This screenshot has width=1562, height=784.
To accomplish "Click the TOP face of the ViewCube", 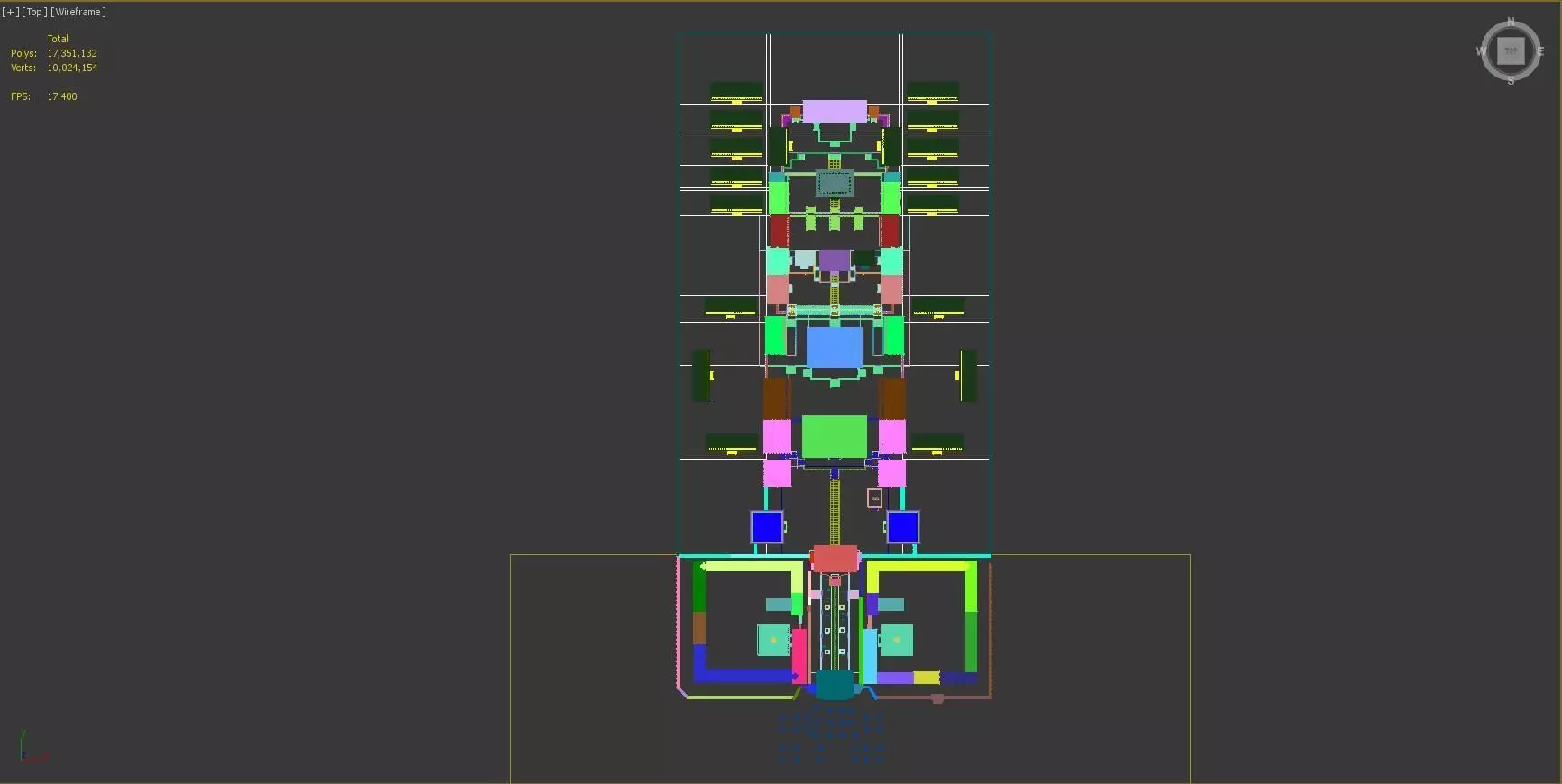I will pos(1511,51).
